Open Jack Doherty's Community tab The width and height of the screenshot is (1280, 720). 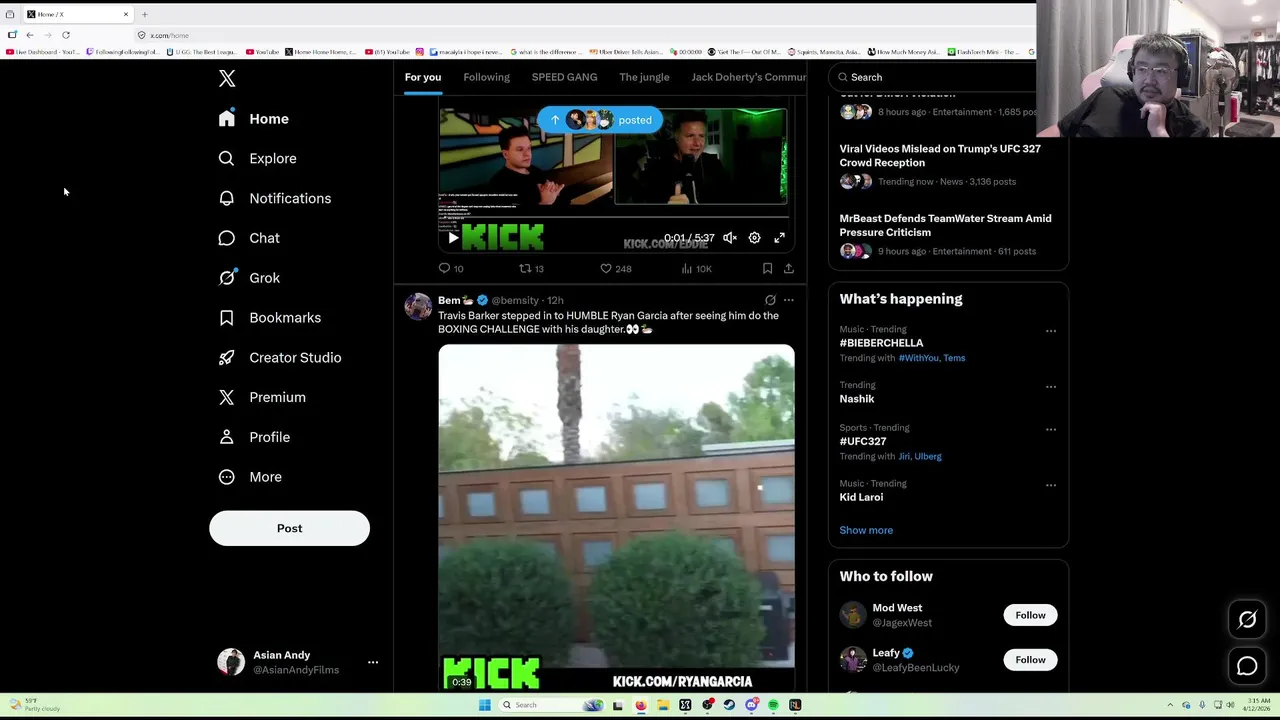coord(748,77)
